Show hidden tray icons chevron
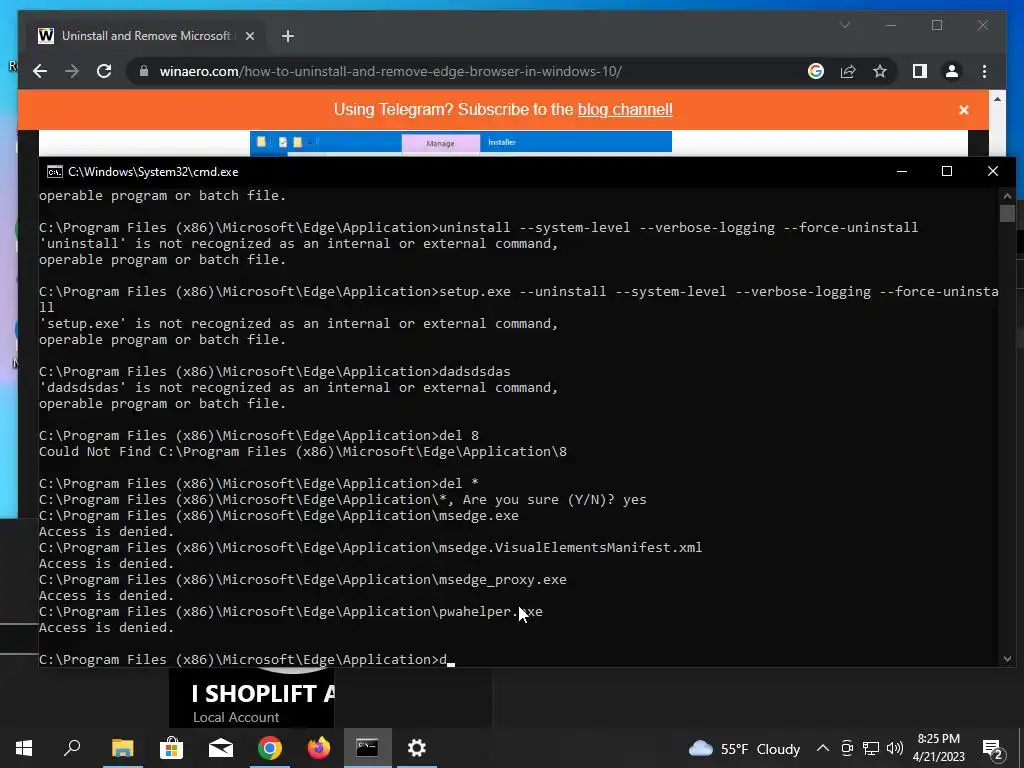The image size is (1024, 768). tap(823, 748)
